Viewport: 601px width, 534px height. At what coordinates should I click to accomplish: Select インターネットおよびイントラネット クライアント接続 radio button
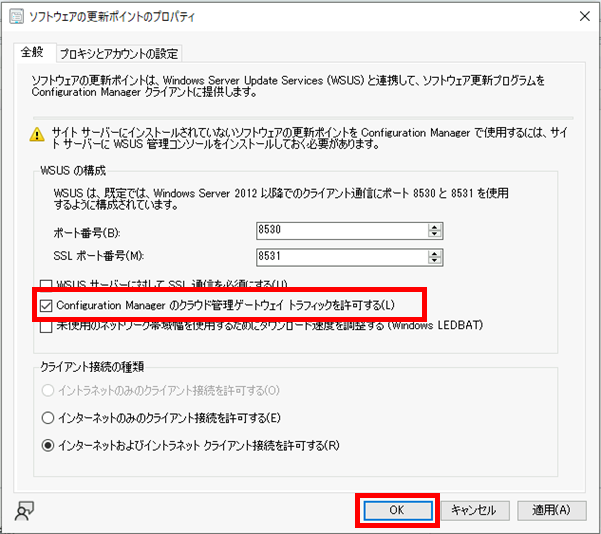click(48, 445)
